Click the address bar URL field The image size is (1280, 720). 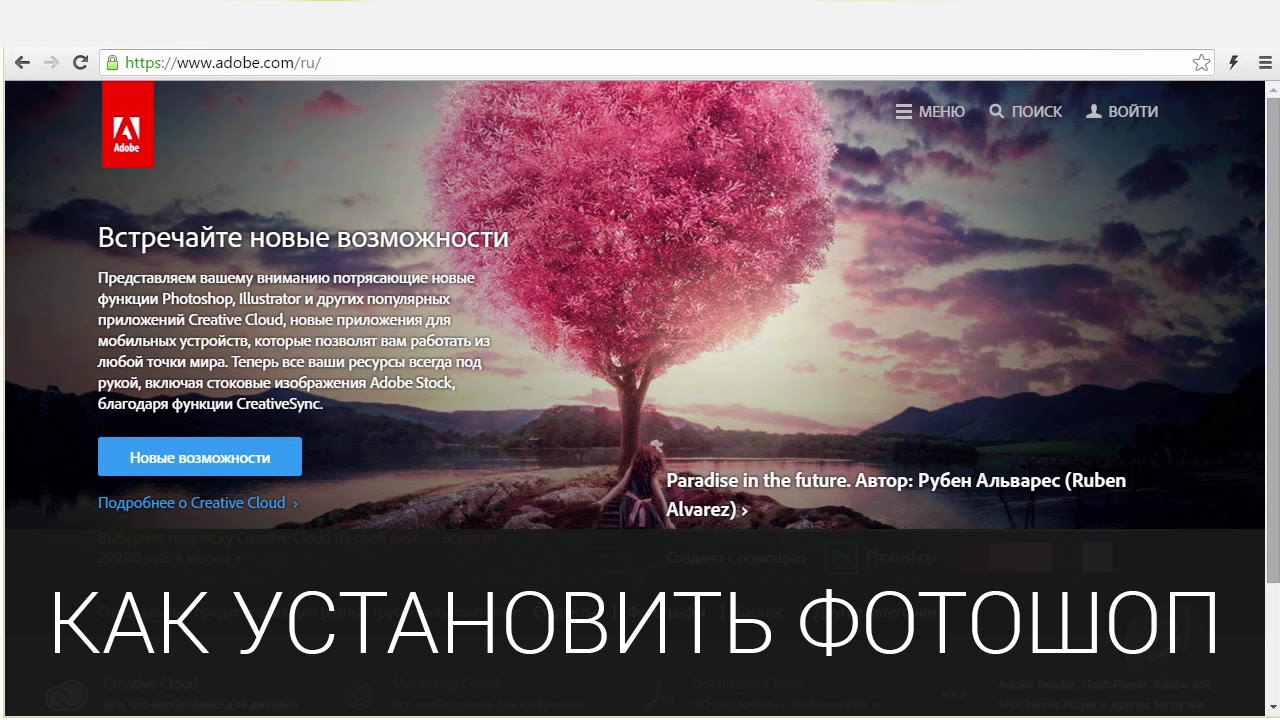657,63
